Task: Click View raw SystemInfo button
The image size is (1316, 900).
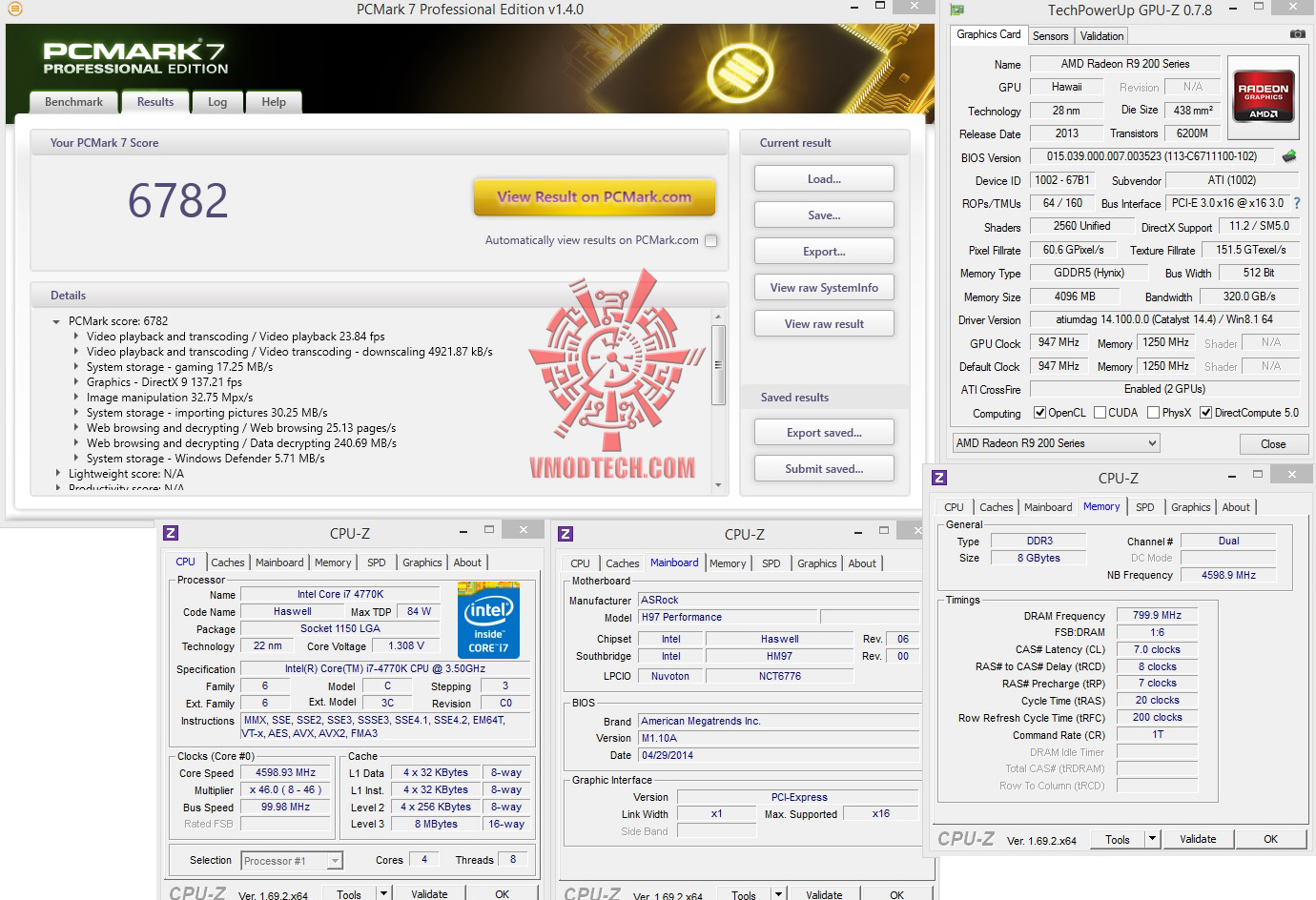Action: [x=824, y=288]
